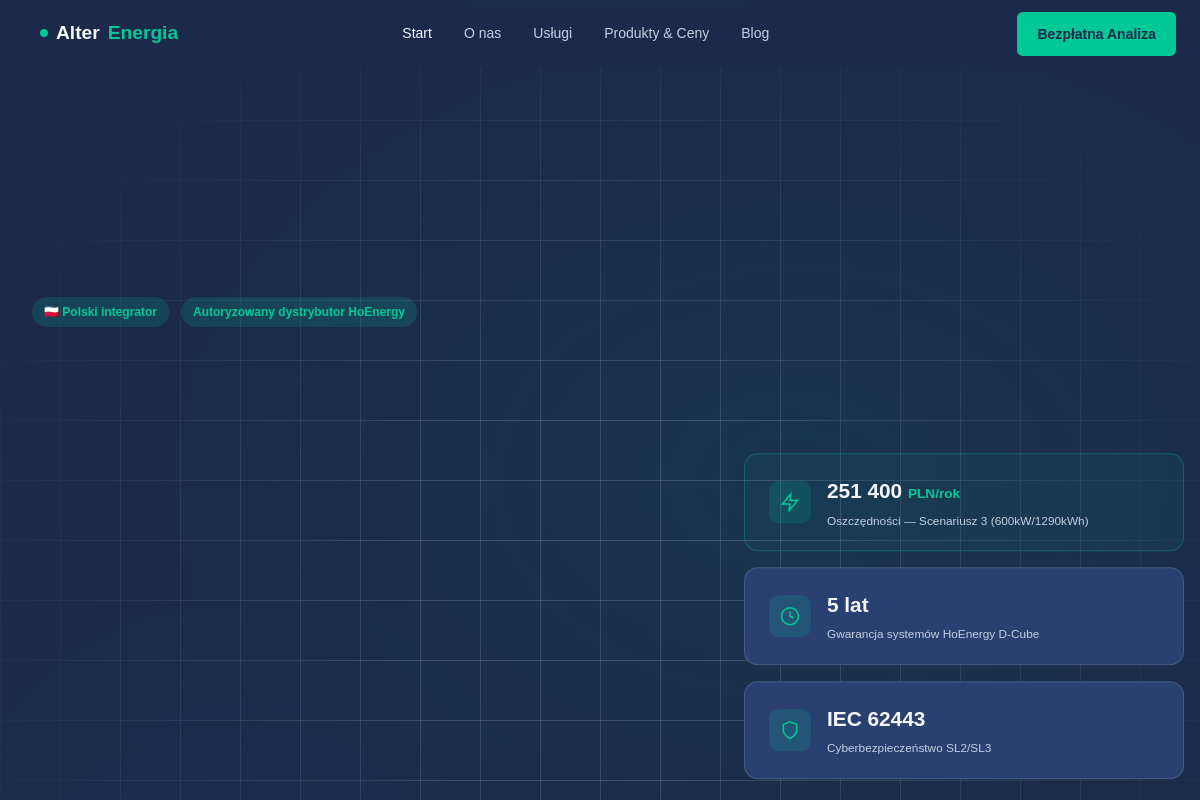Open the Usługi navigation link
Viewport: 1200px width, 800px height.
552,33
